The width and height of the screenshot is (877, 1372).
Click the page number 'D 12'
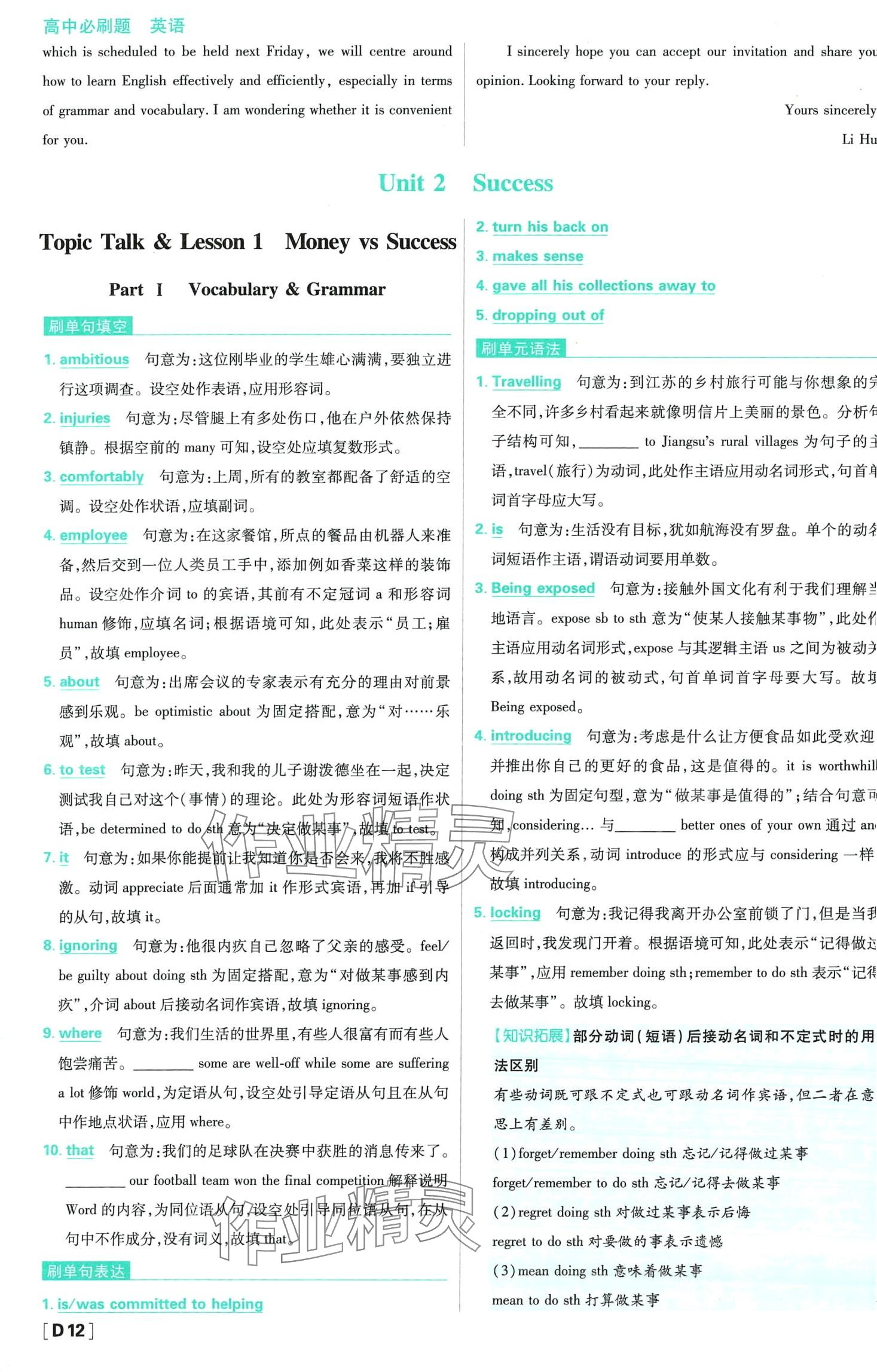[69, 1331]
